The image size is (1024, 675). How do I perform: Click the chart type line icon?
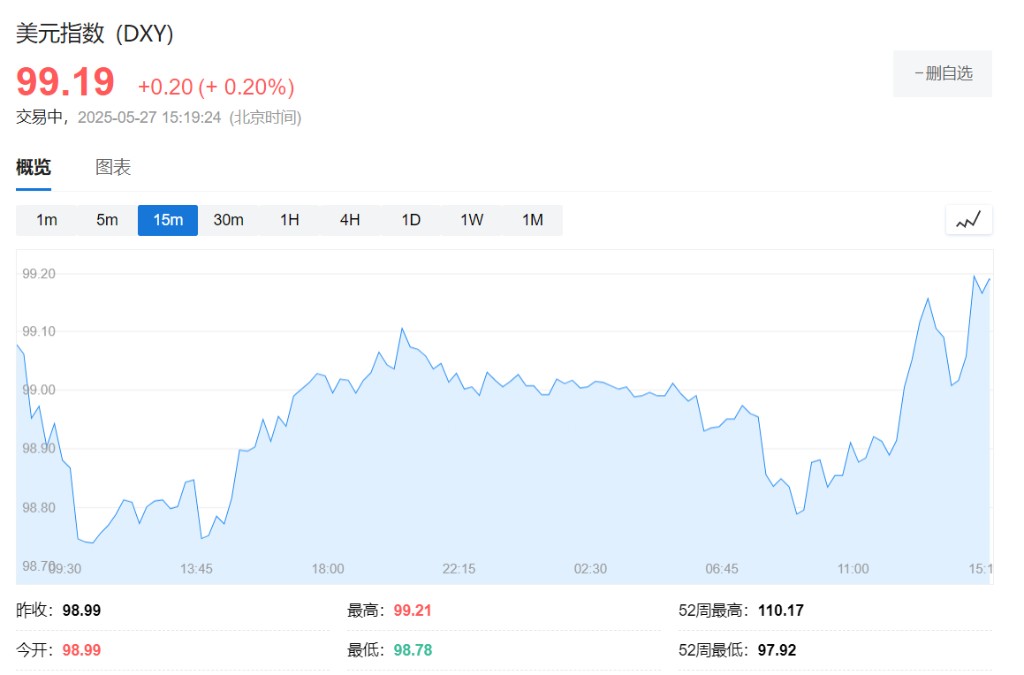coord(968,220)
